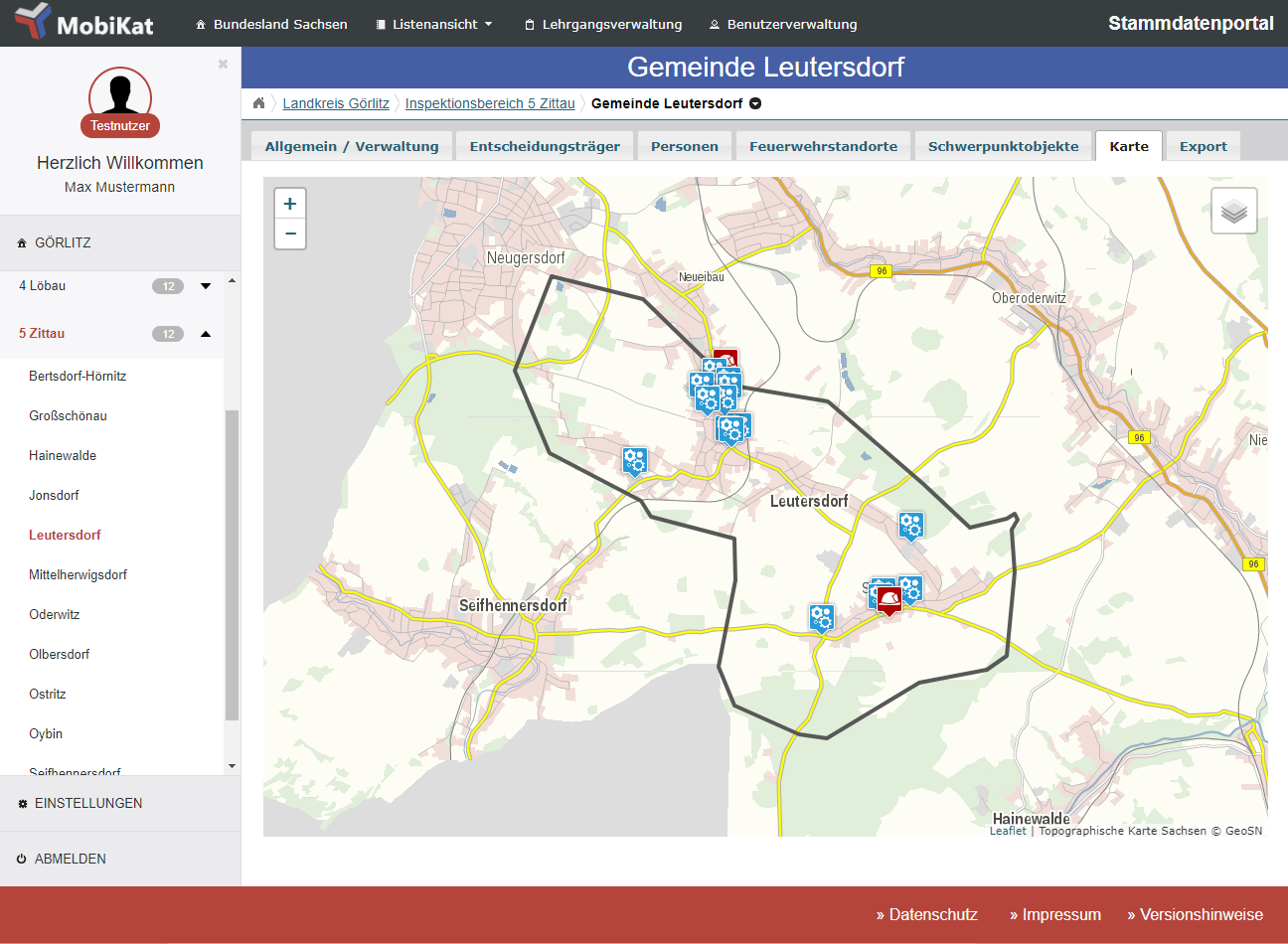Switch to the Feuerwehrstandorte tab
Image resolution: width=1288 pixels, height=944 pixels.
823,146
